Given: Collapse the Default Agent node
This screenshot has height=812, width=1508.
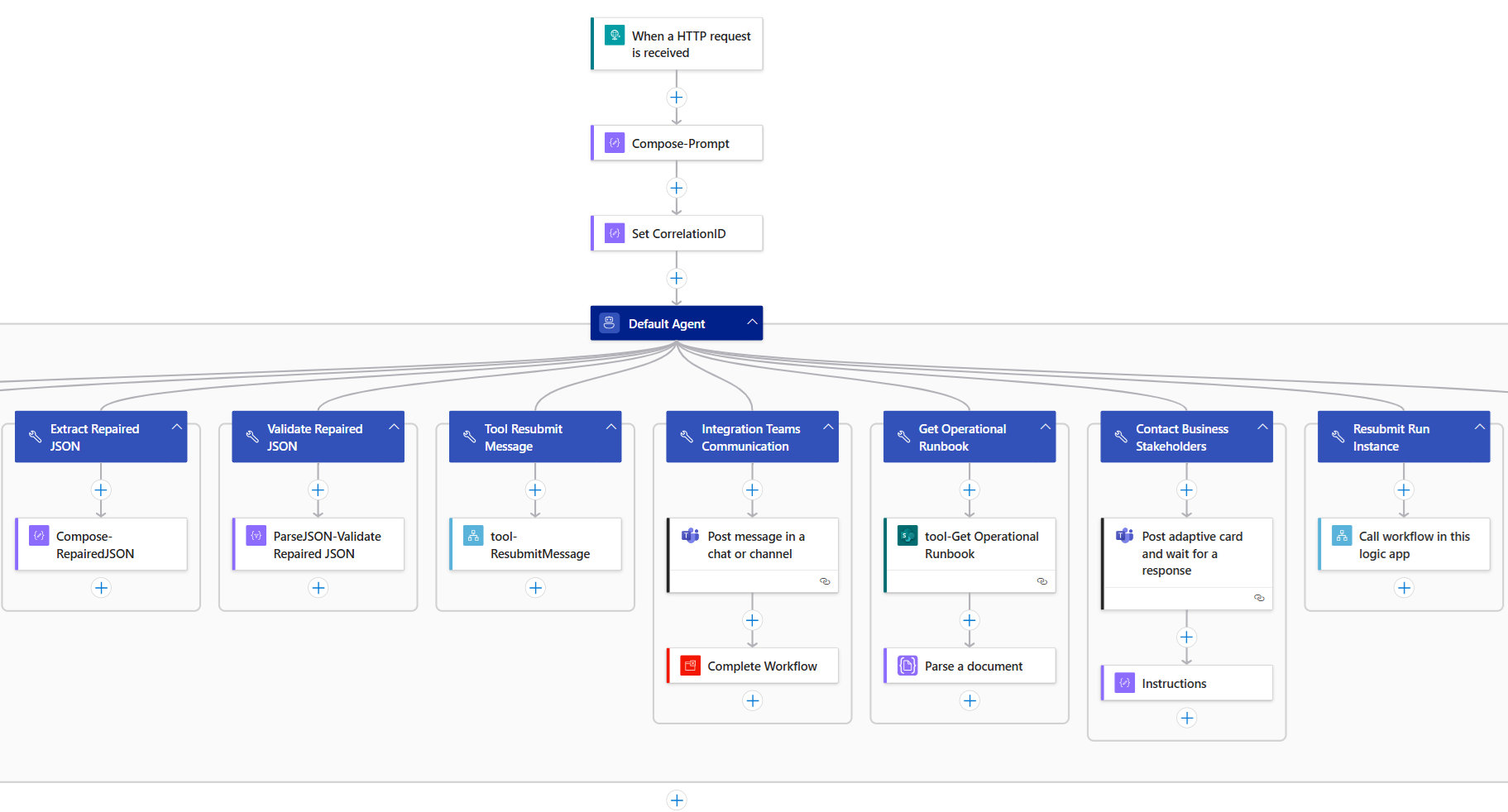Looking at the screenshot, I should point(752,322).
